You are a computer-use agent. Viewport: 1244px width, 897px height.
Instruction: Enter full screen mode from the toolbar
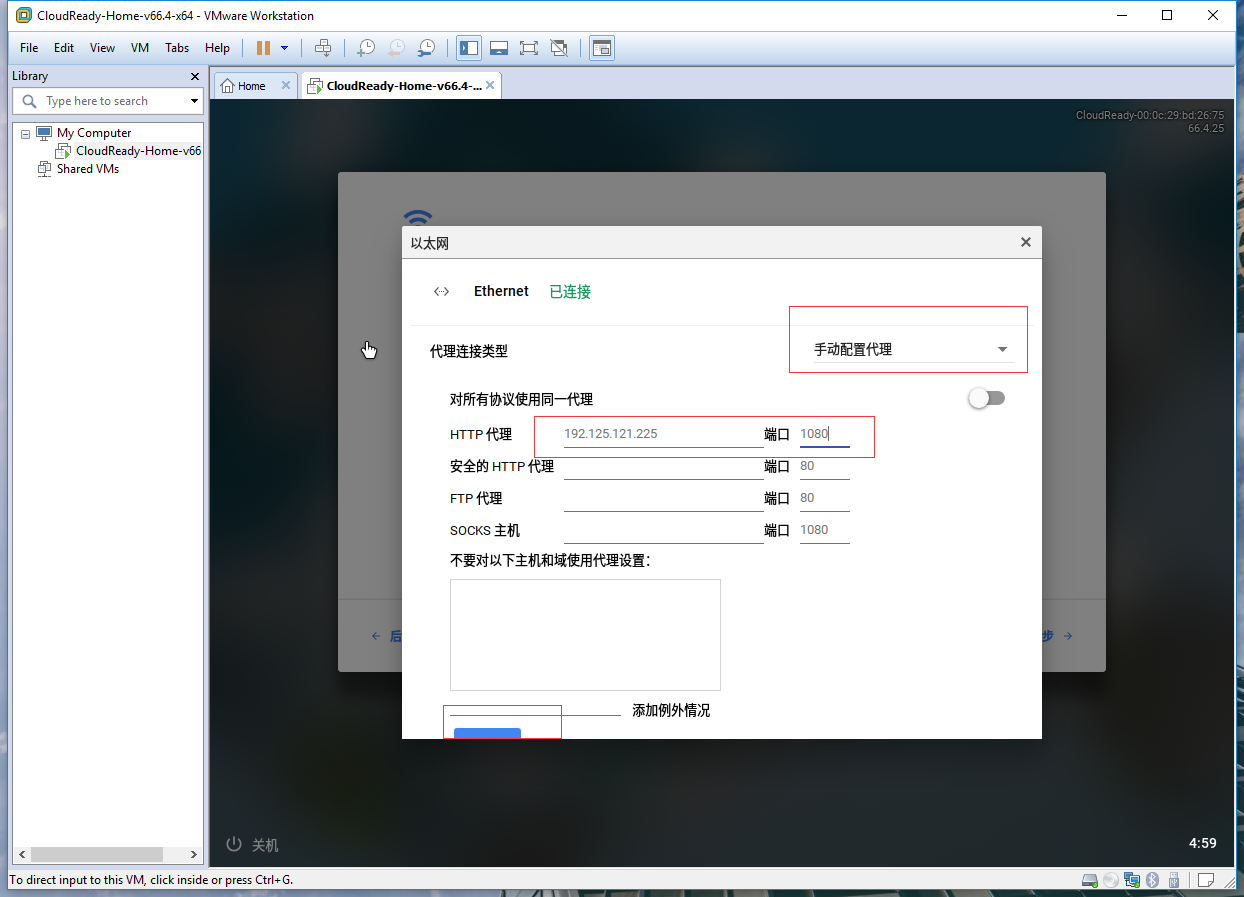pyautogui.click(x=528, y=47)
